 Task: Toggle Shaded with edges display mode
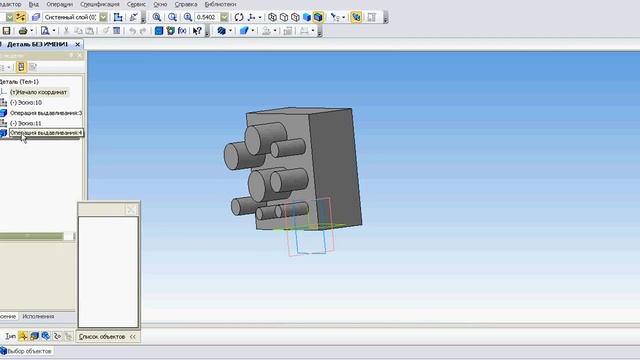(x=318, y=17)
